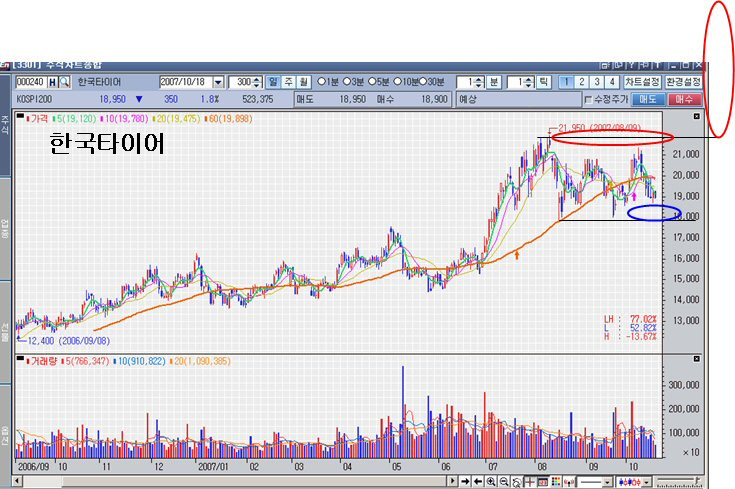
Task: Click the date field showing 2007/10/18
Action: [186, 82]
